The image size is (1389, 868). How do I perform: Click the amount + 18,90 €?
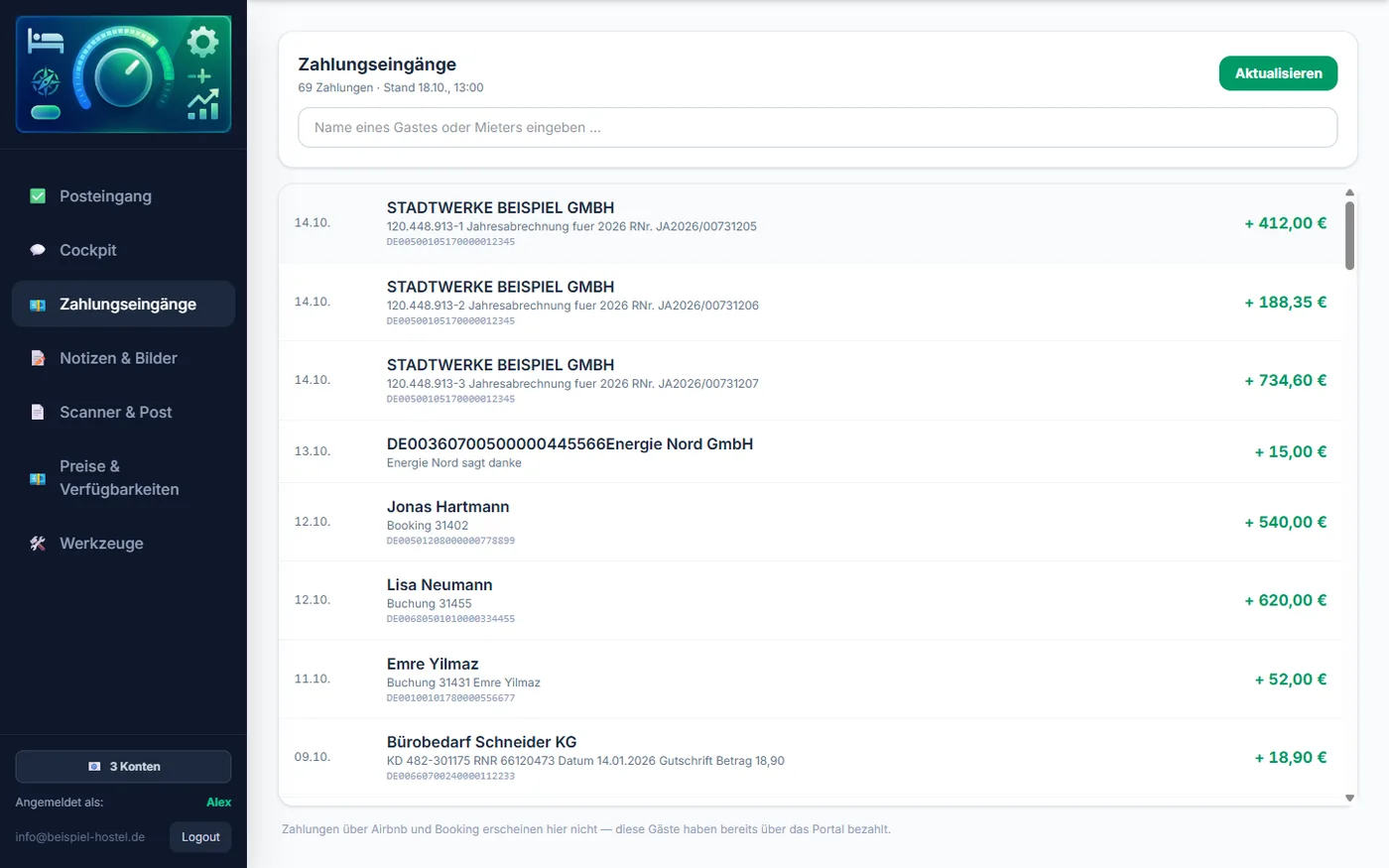(1291, 758)
